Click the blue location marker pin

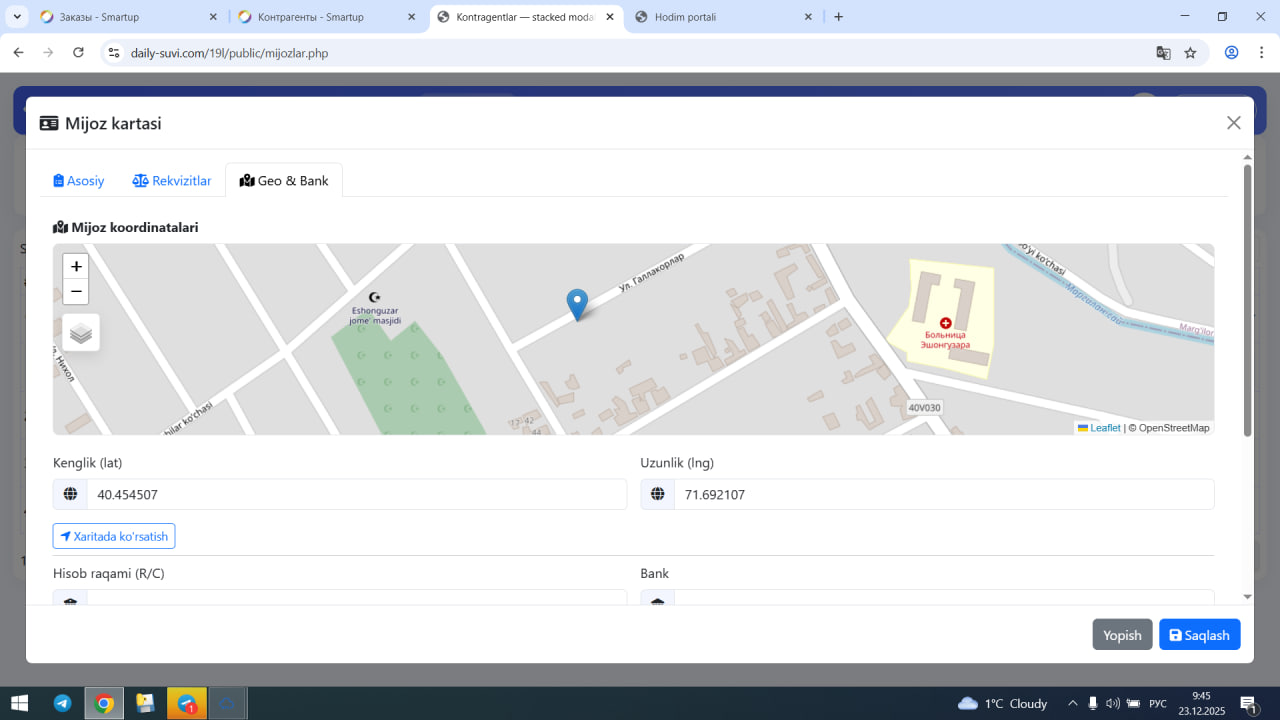point(577,303)
